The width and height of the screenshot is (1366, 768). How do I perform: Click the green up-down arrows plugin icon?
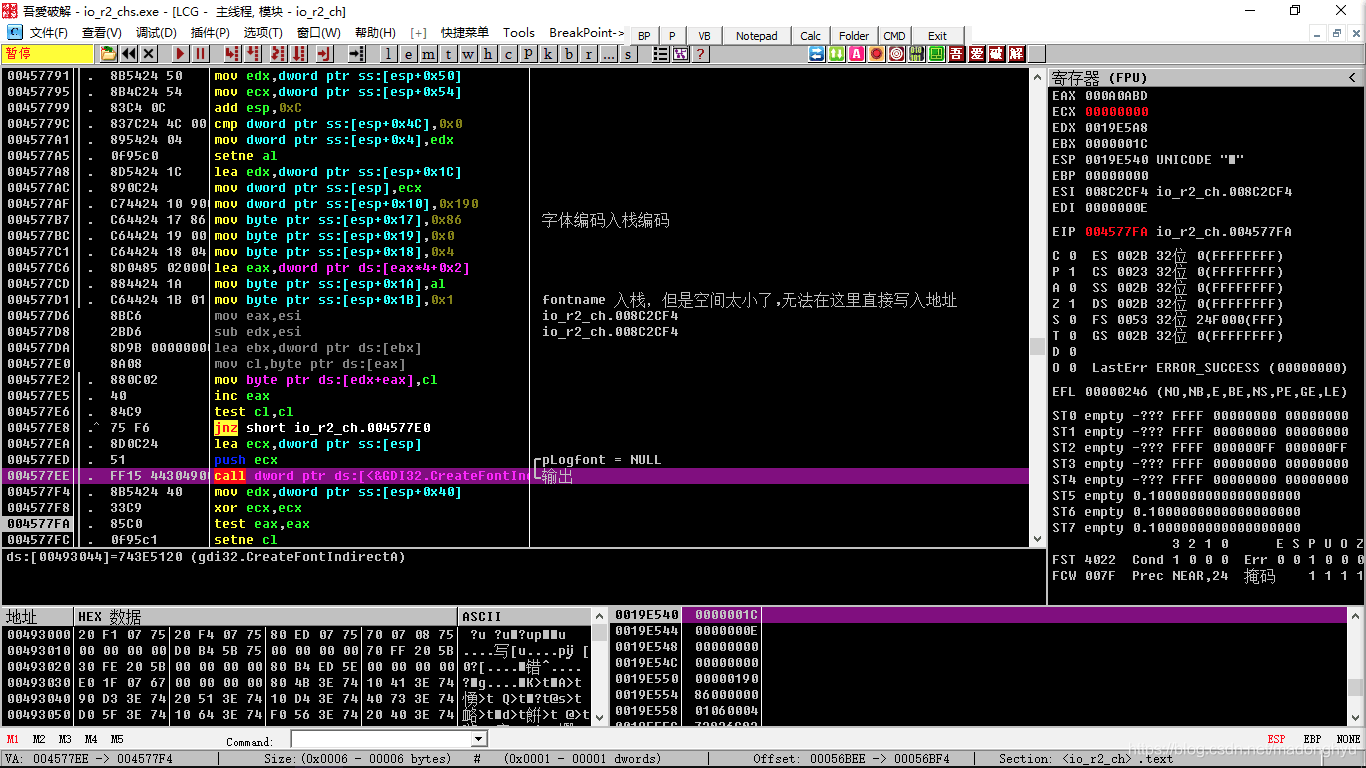(x=836, y=53)
